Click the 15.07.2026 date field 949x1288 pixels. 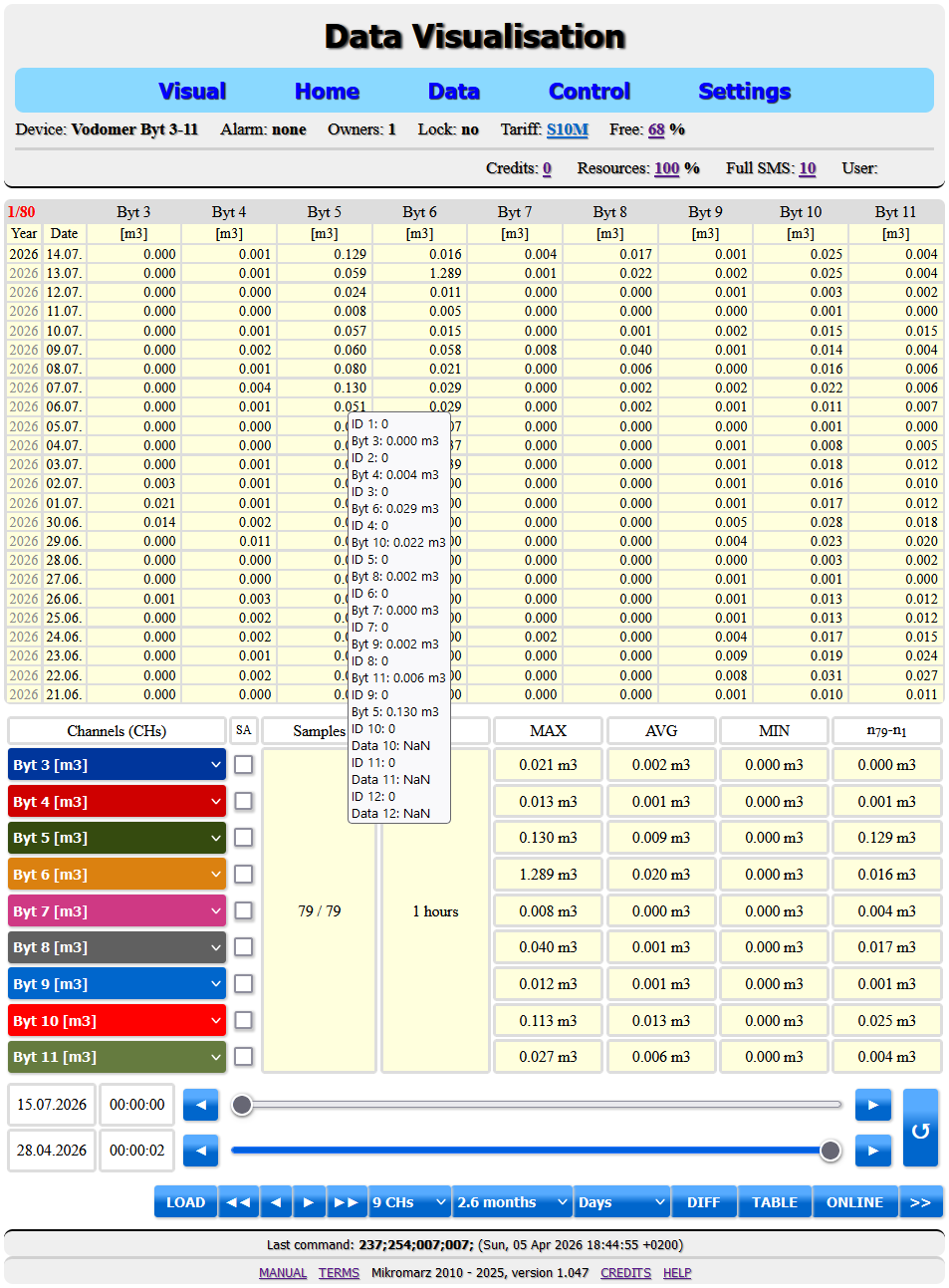52,1105
